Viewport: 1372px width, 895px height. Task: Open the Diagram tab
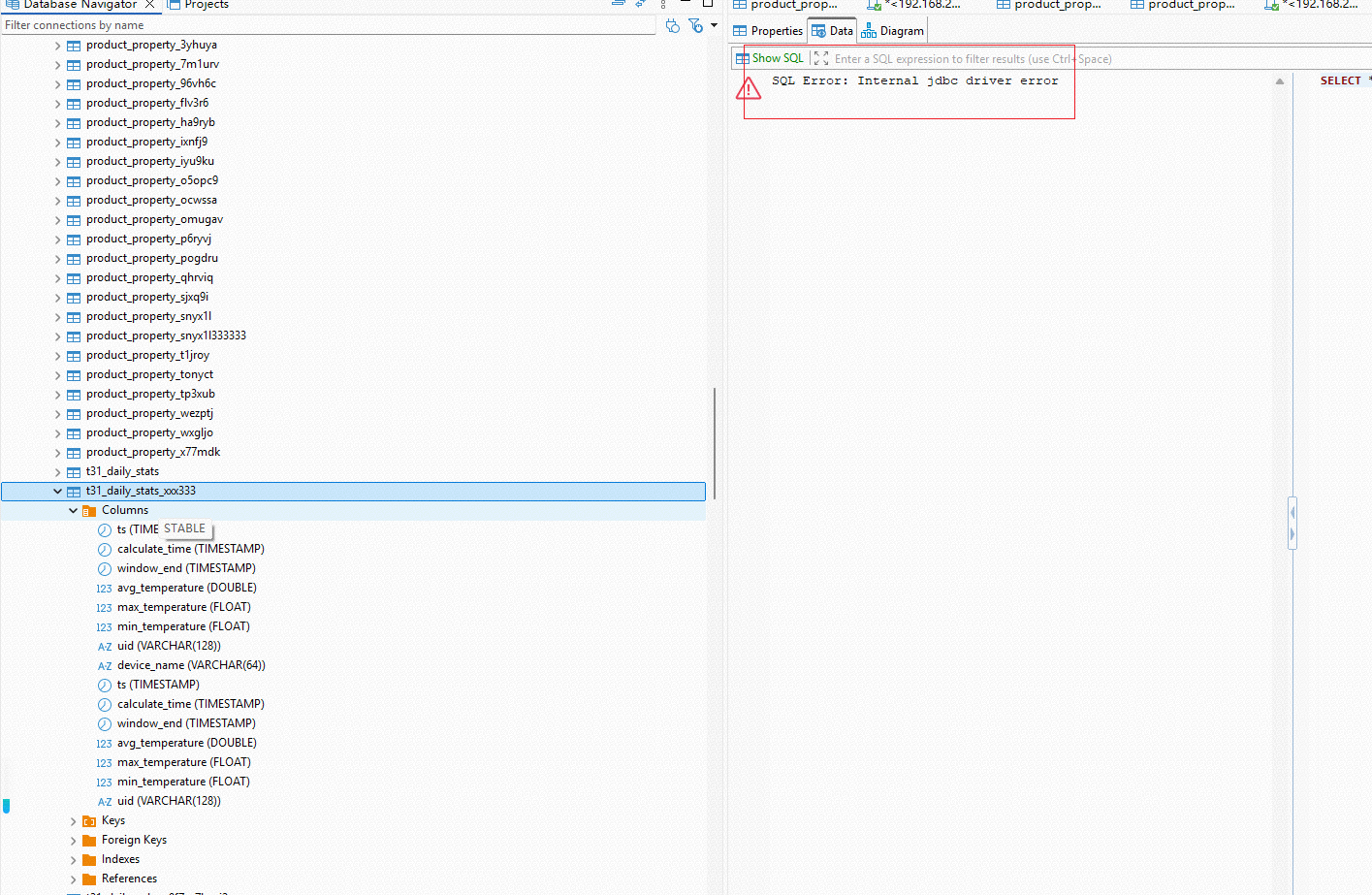[x=893, y=31]
